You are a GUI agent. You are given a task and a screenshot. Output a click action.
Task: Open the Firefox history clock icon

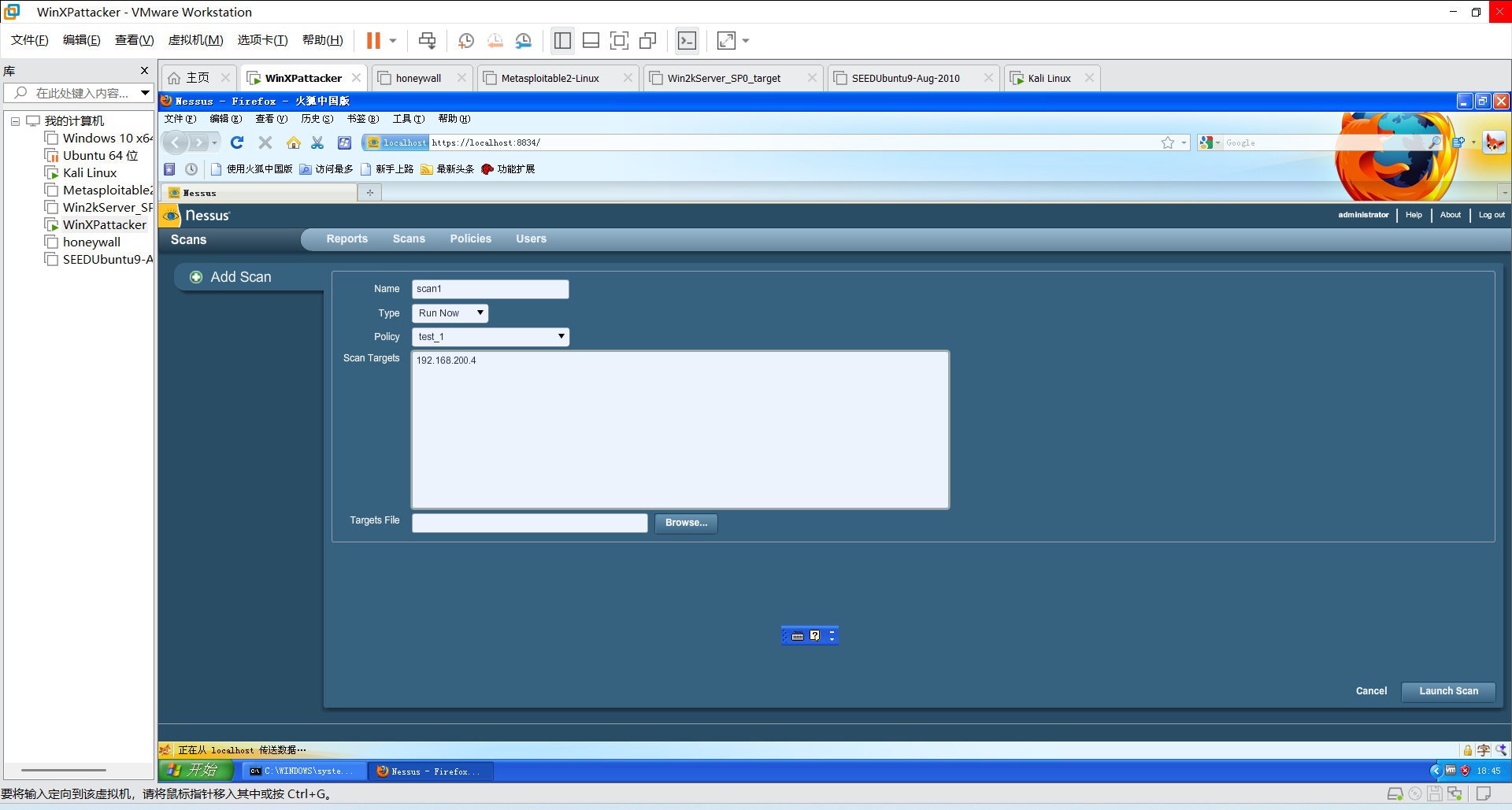(191, 169)
